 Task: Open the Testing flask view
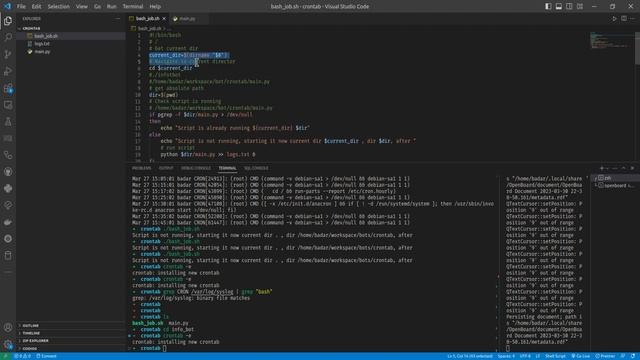[8, 122]
